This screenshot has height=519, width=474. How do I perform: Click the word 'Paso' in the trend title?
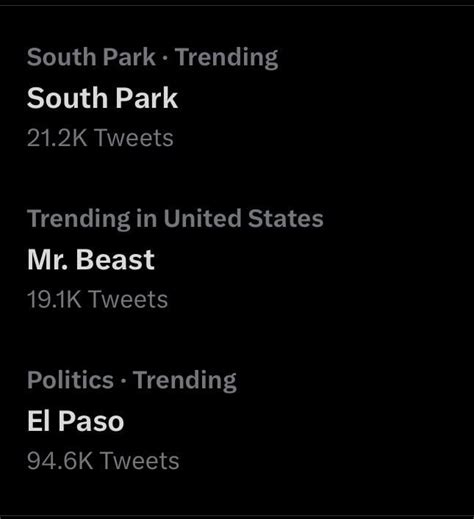click(91, 421)
